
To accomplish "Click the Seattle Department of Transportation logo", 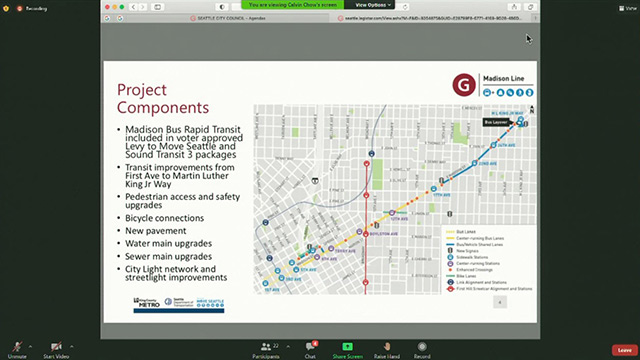I will (179, 302).
